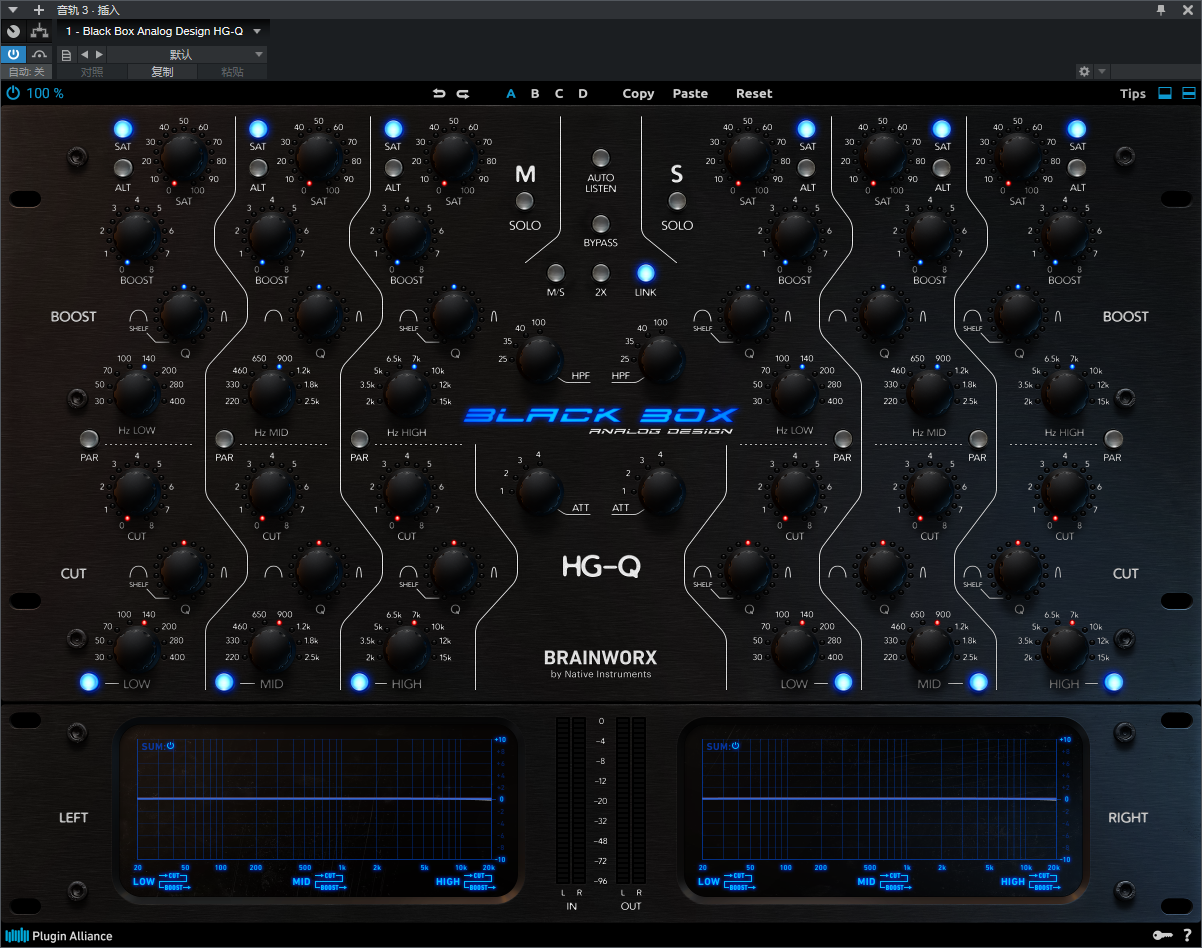1202x948 pixels.
Task: Click the OUT level meter
Action: pos(631,799)
